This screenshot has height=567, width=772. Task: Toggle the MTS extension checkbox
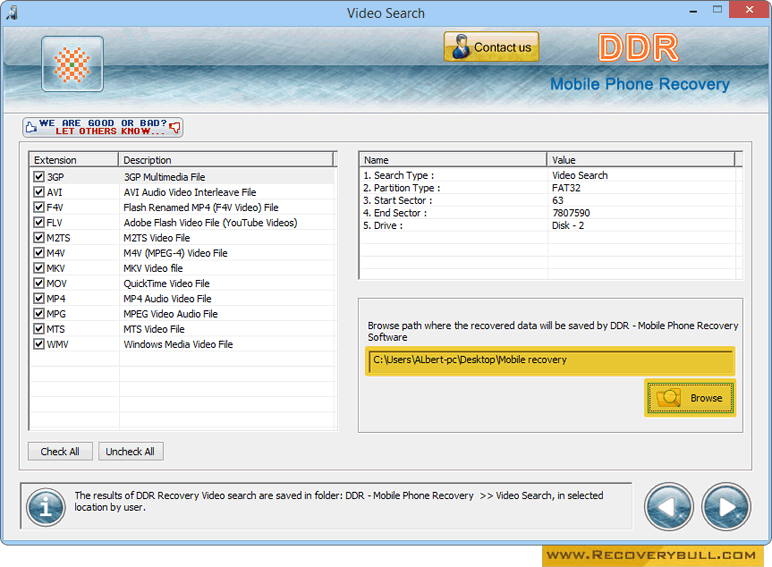click(x=39, y=329)
